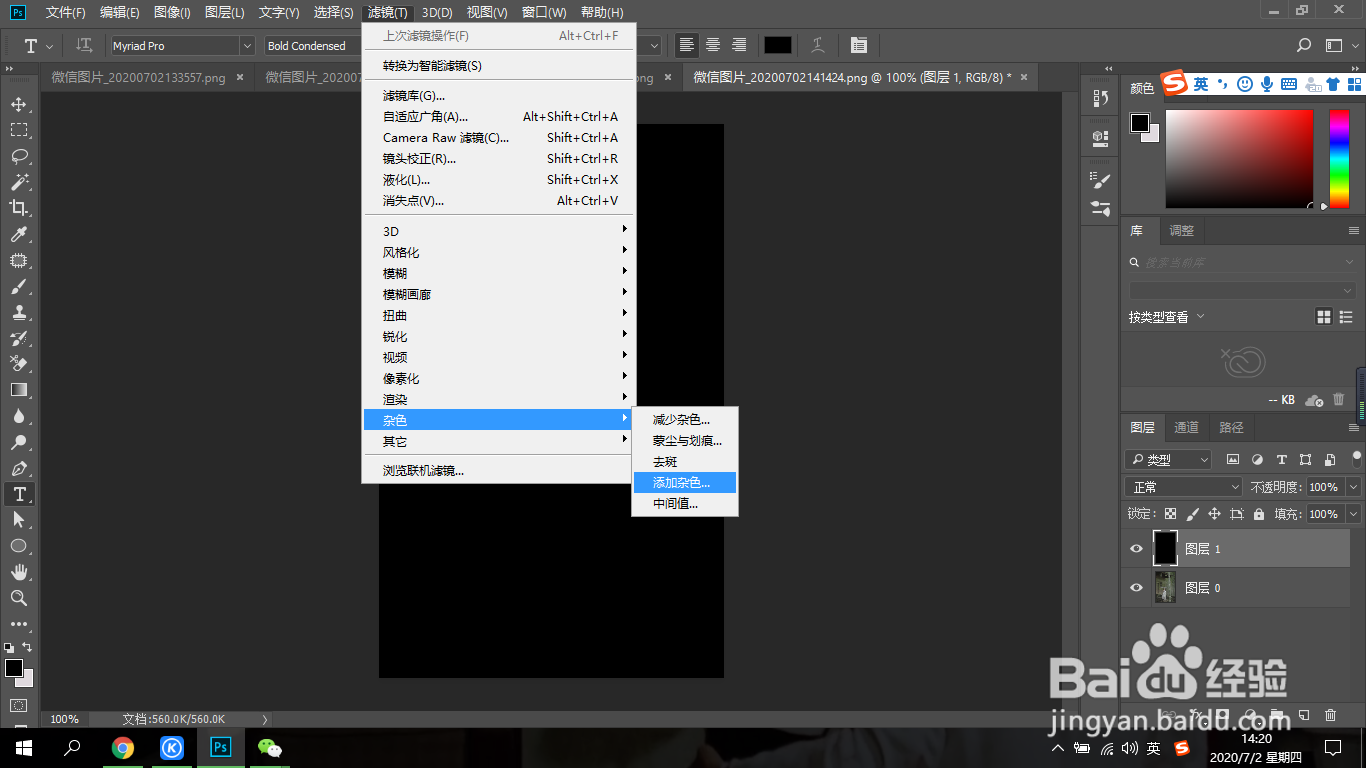Switch to the 通道 panel tab
This screenshot has width=1366, height=768.
click(x=1186, y=427)
